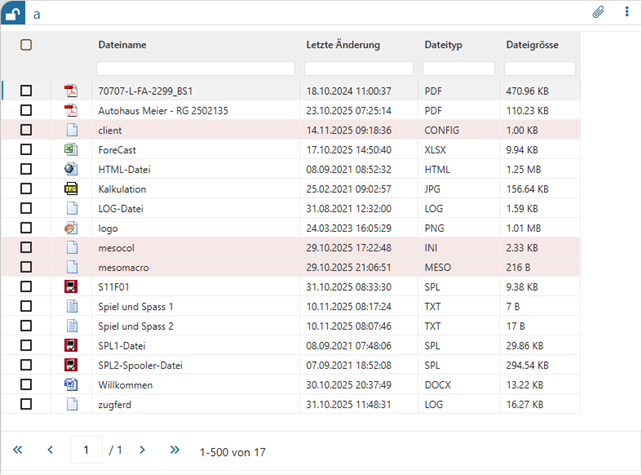Viewport: 642px width, 475px height.
Task: Click the blue unlocked padlock icon
Action: point(13,13)
